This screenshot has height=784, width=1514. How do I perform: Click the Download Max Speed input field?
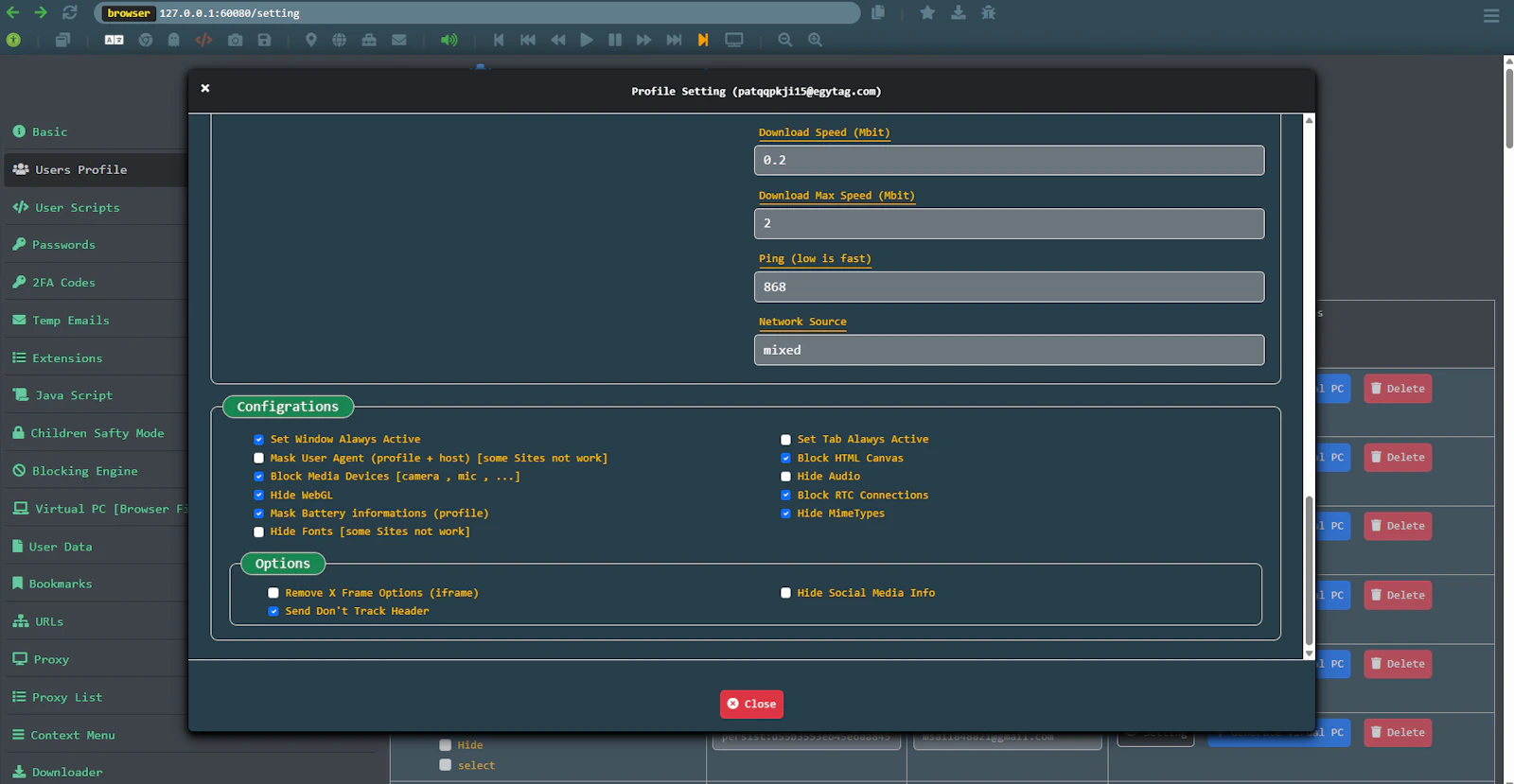pyautogui.click(x=1009, y=223)
